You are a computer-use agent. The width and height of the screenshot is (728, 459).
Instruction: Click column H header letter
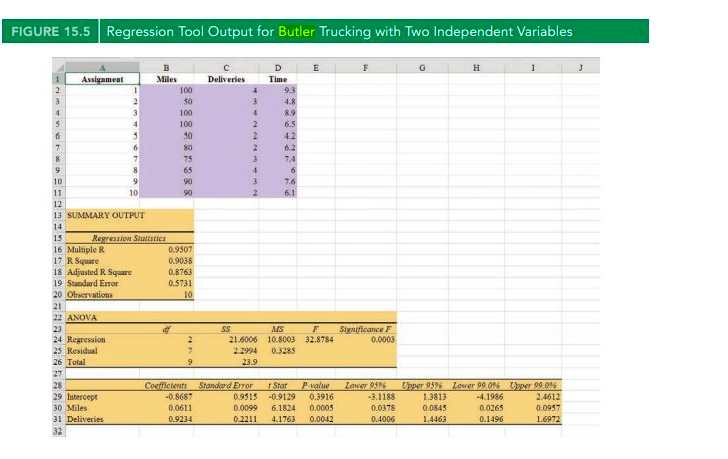pyautogui.click(x=476, y=68)
